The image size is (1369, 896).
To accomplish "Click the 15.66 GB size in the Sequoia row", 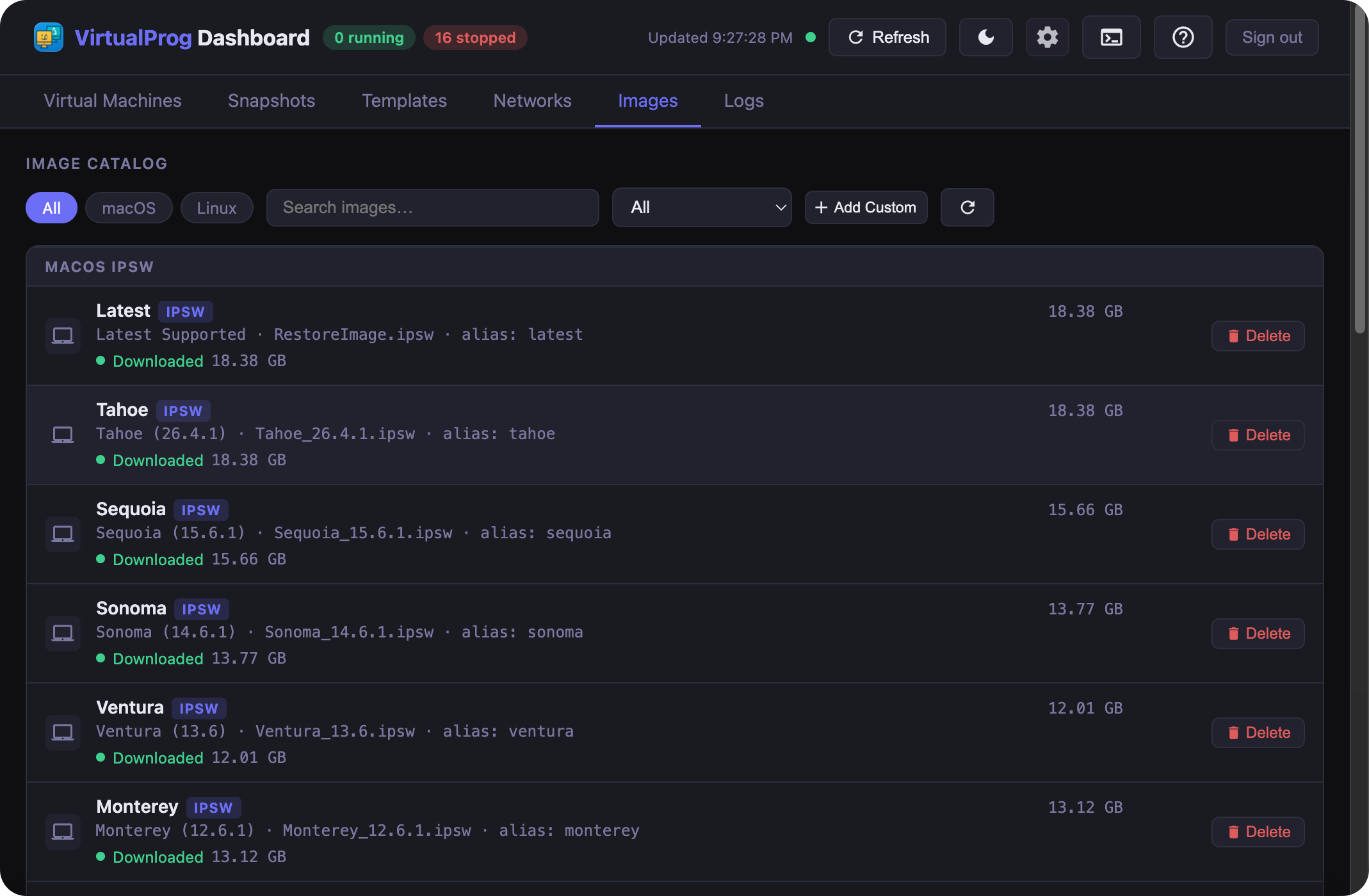I will tap(1085, 510).
